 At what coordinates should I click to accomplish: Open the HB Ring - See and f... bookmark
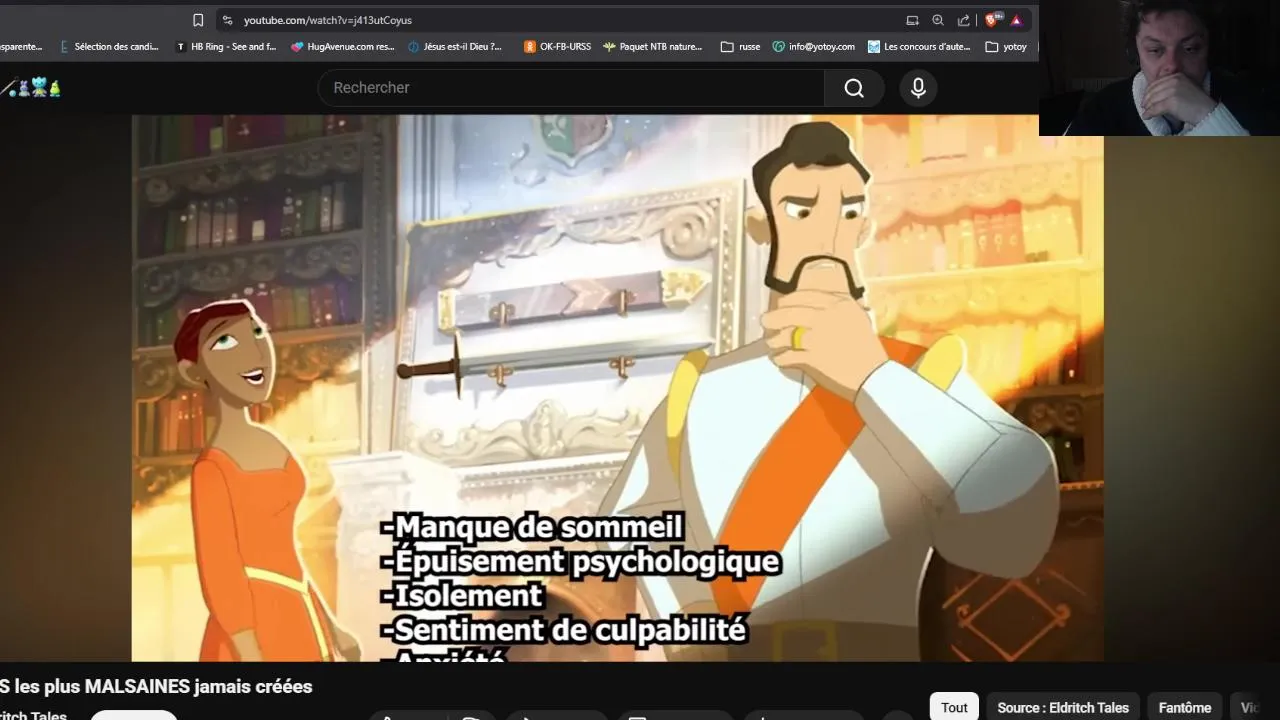click(x=226, y=46)
